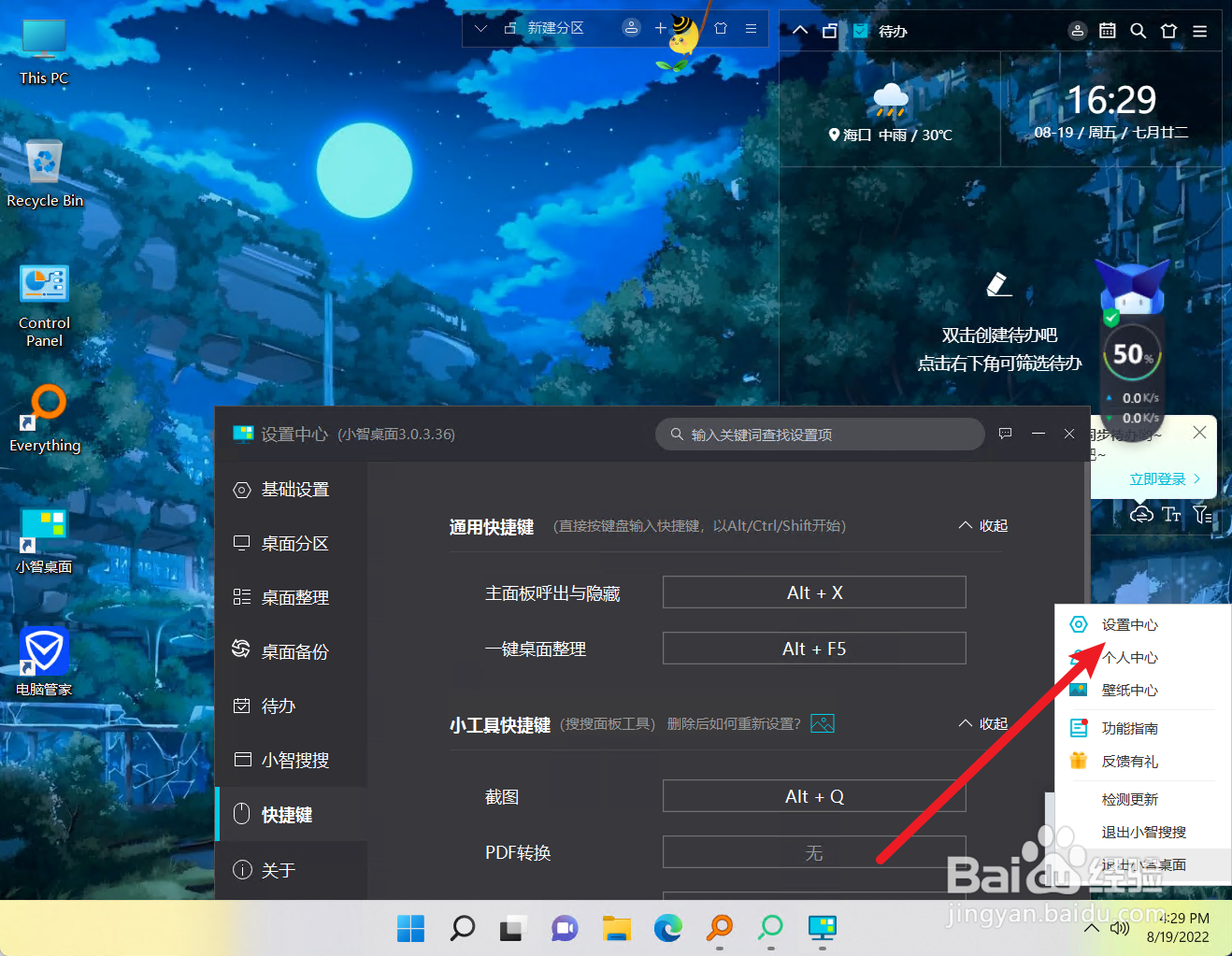The height and width of the screenshot is (956, 1232).
Task: Click the cloud sync icon in 待办 footer
Action: point(1140,514)
